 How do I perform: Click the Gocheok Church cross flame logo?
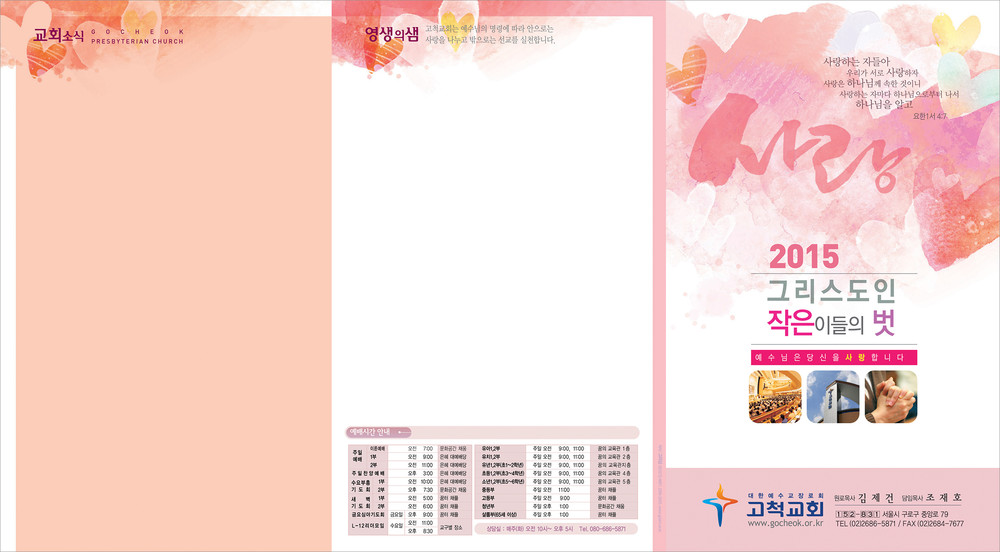(719, 504)
